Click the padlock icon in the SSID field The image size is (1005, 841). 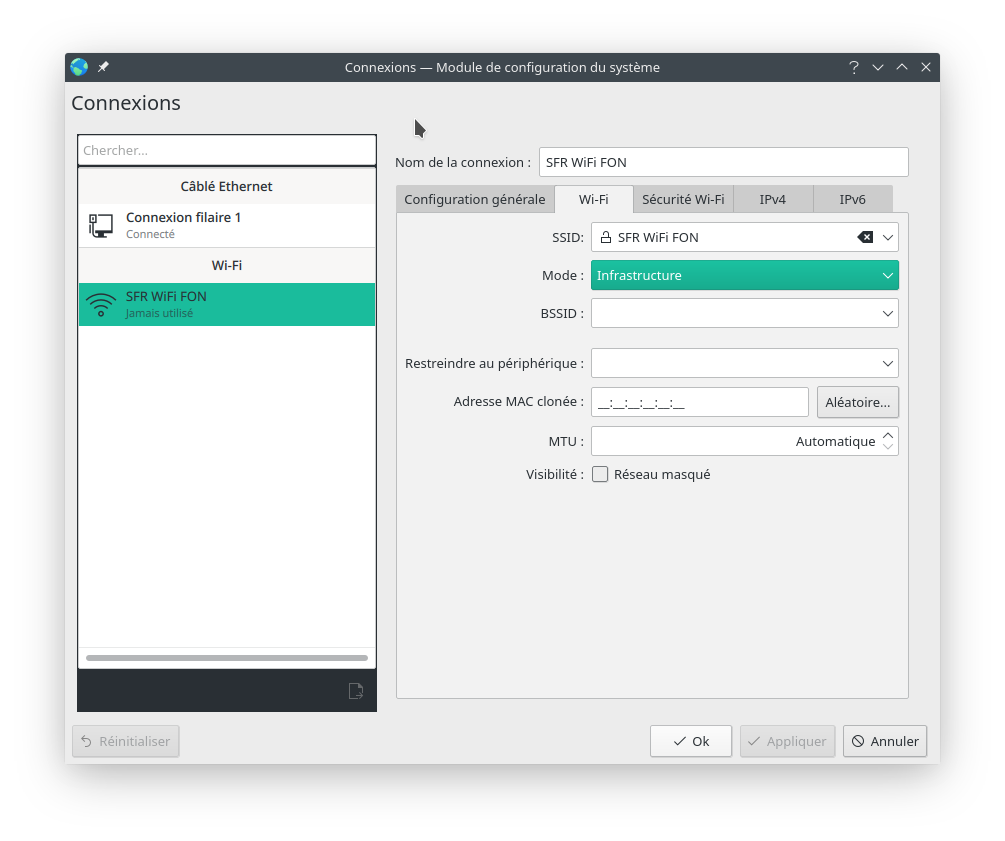tap(605, 237)
